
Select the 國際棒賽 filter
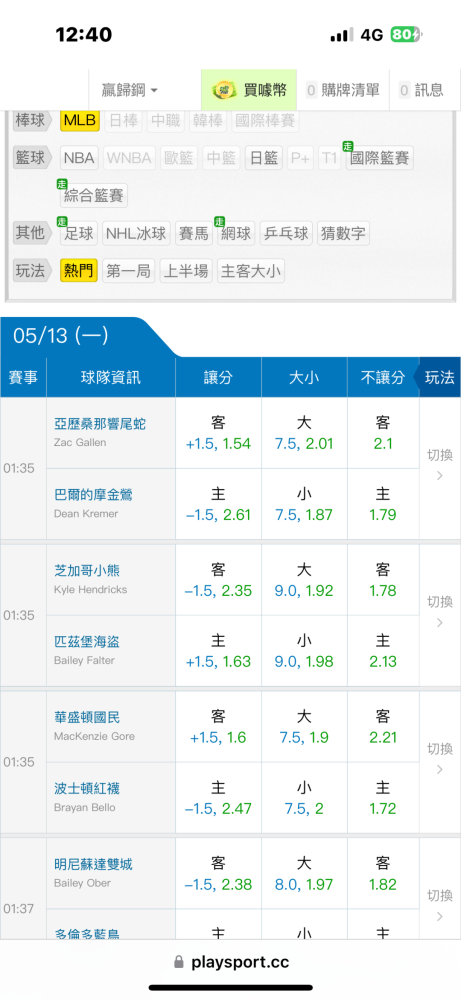[x=265, y=120]
